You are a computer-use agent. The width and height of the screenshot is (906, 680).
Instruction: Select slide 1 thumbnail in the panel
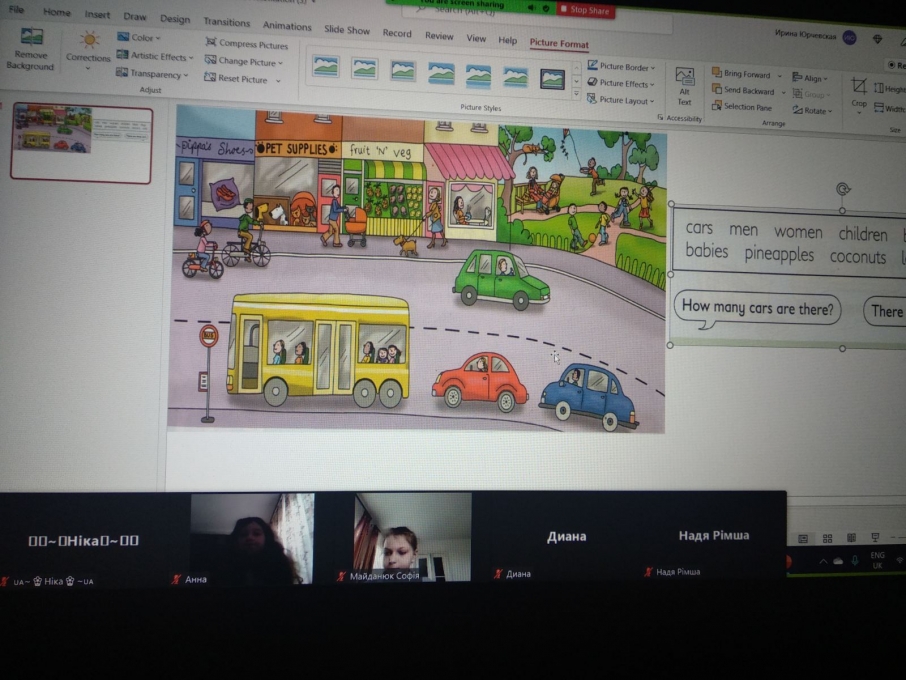pyautogui.click(x=81, y=143)
